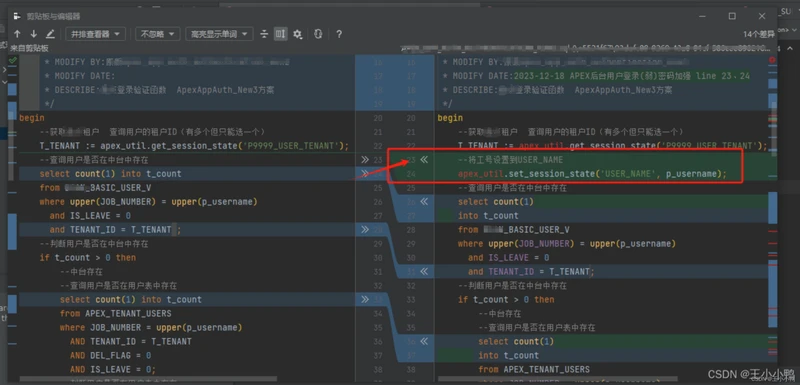Click the --判断用户是否在中台中存在 comment in left pane
Image resolution: width=800 pixels, height=385 pixels.
point(94,244)
